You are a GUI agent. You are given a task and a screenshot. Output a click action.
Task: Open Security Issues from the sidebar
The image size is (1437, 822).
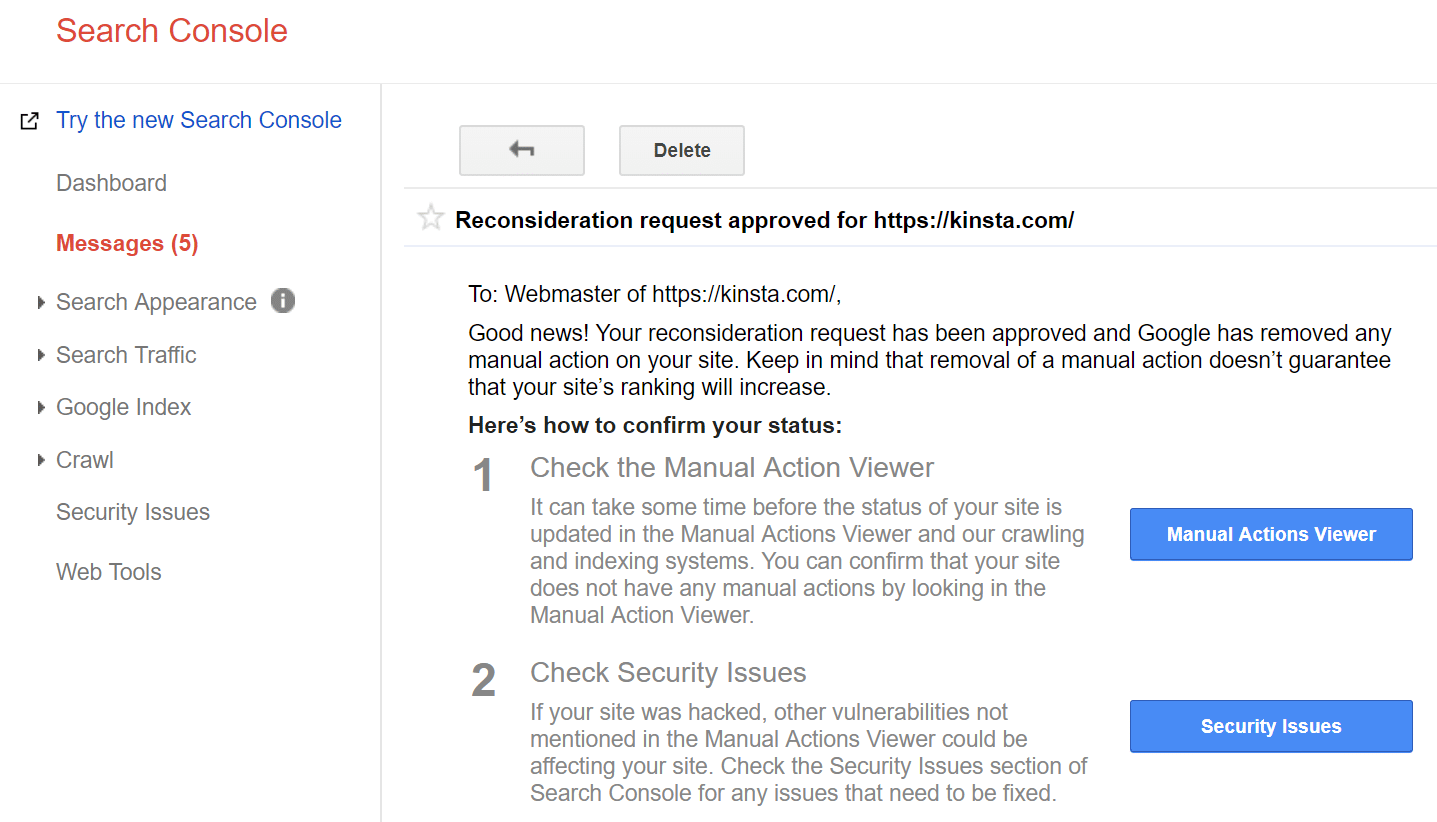coord(132,512)
